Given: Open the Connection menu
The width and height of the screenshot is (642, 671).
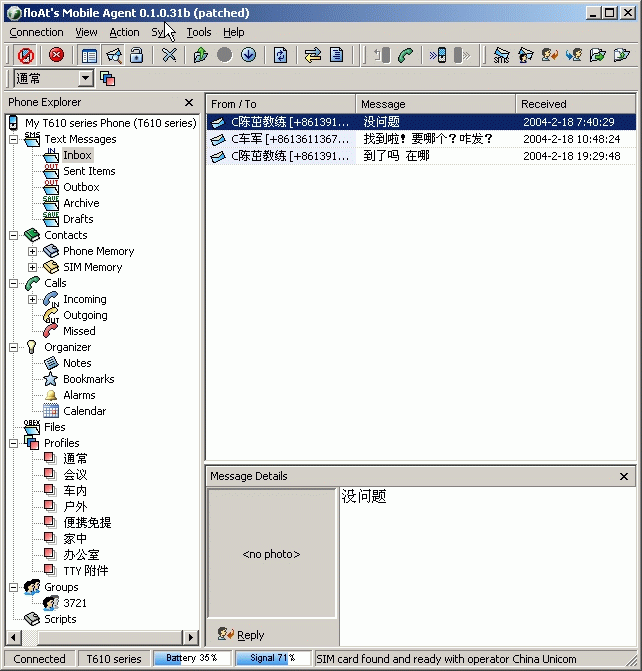Looking at the screenshot, I should [36, 32].
